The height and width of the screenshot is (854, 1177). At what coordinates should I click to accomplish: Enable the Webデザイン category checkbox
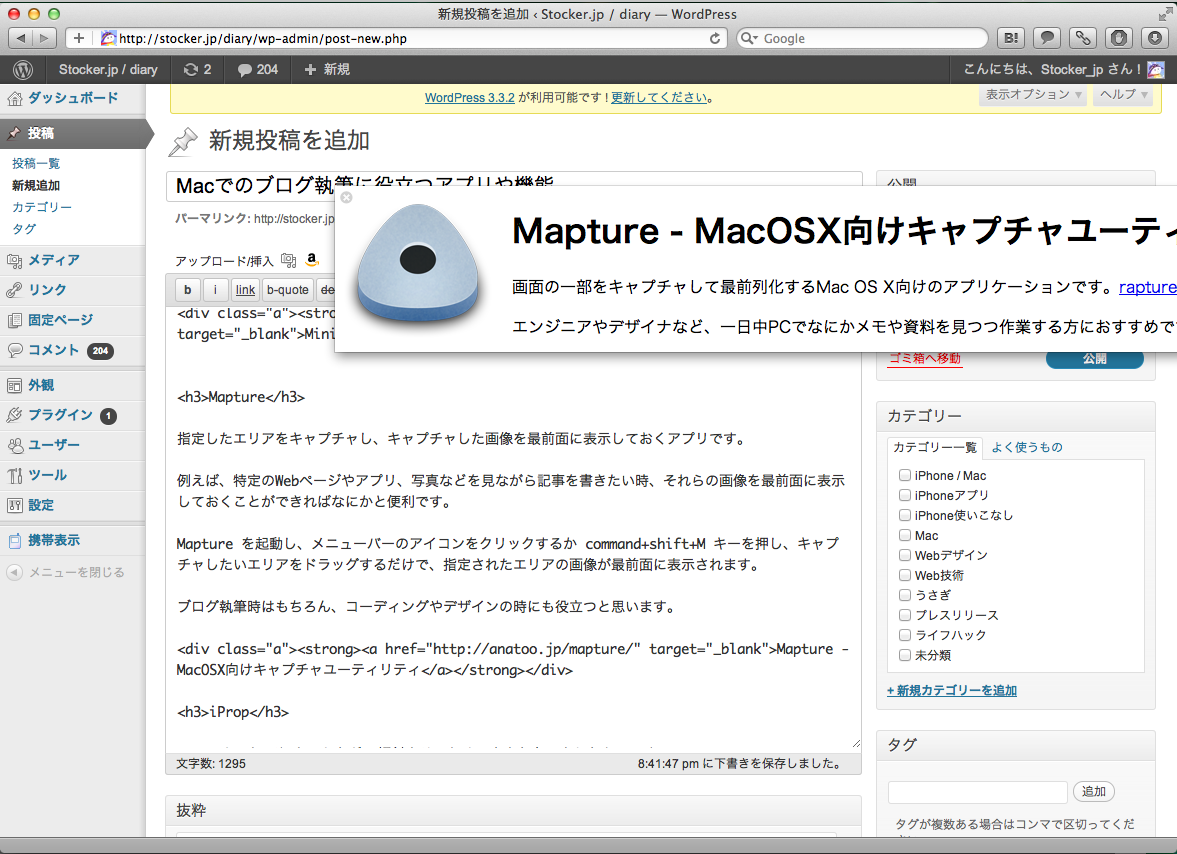coord(905,555)
